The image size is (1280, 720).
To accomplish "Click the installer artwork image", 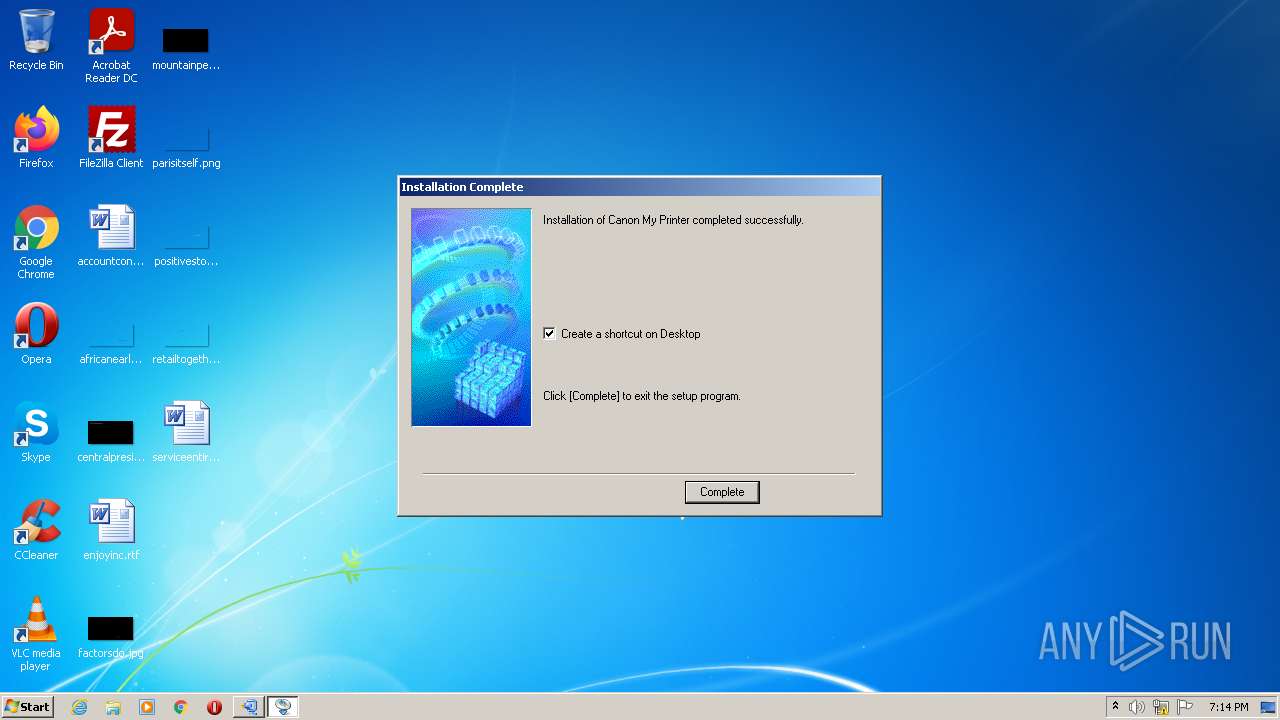I will 471,317.
